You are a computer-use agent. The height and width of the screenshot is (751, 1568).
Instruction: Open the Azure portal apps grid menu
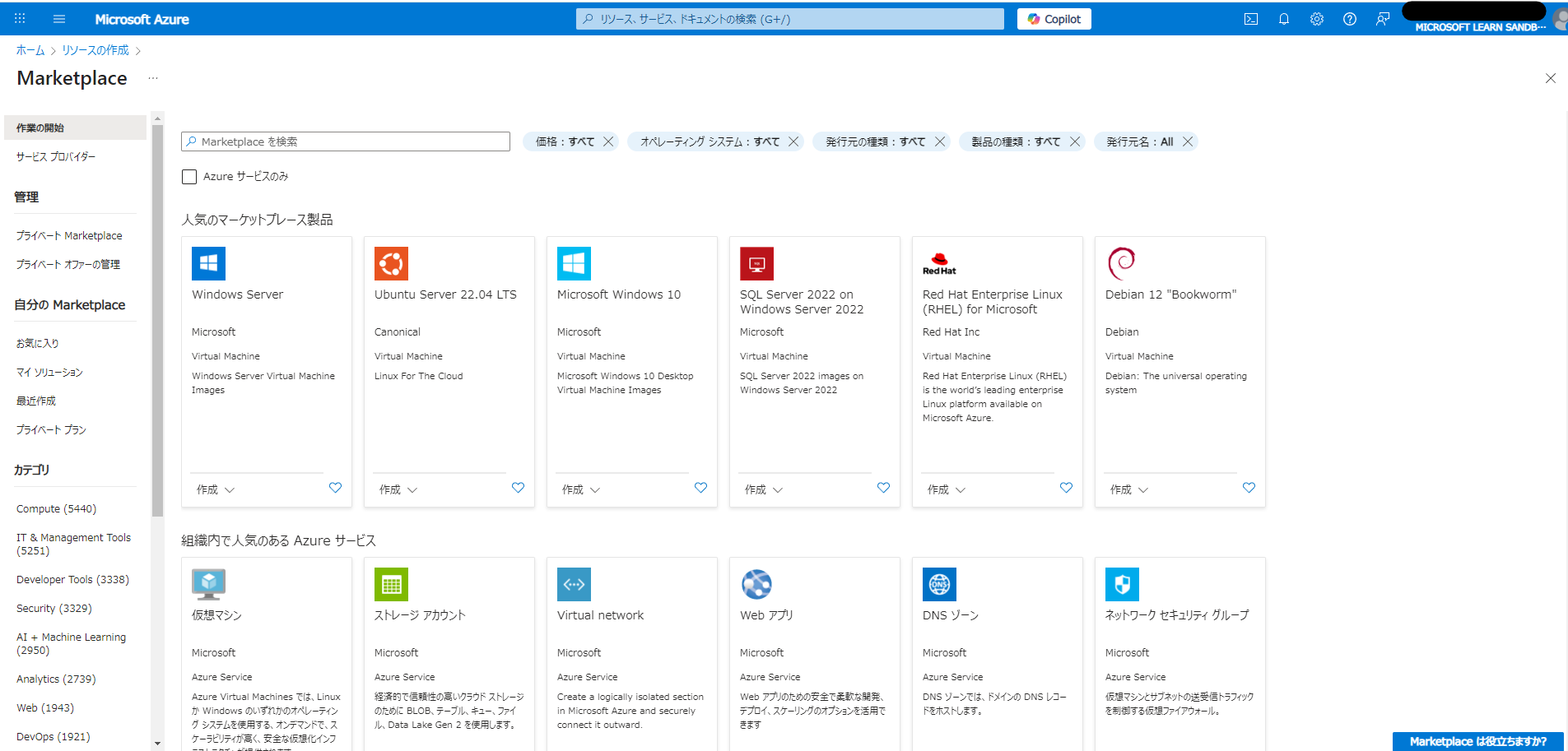(20, 18)
